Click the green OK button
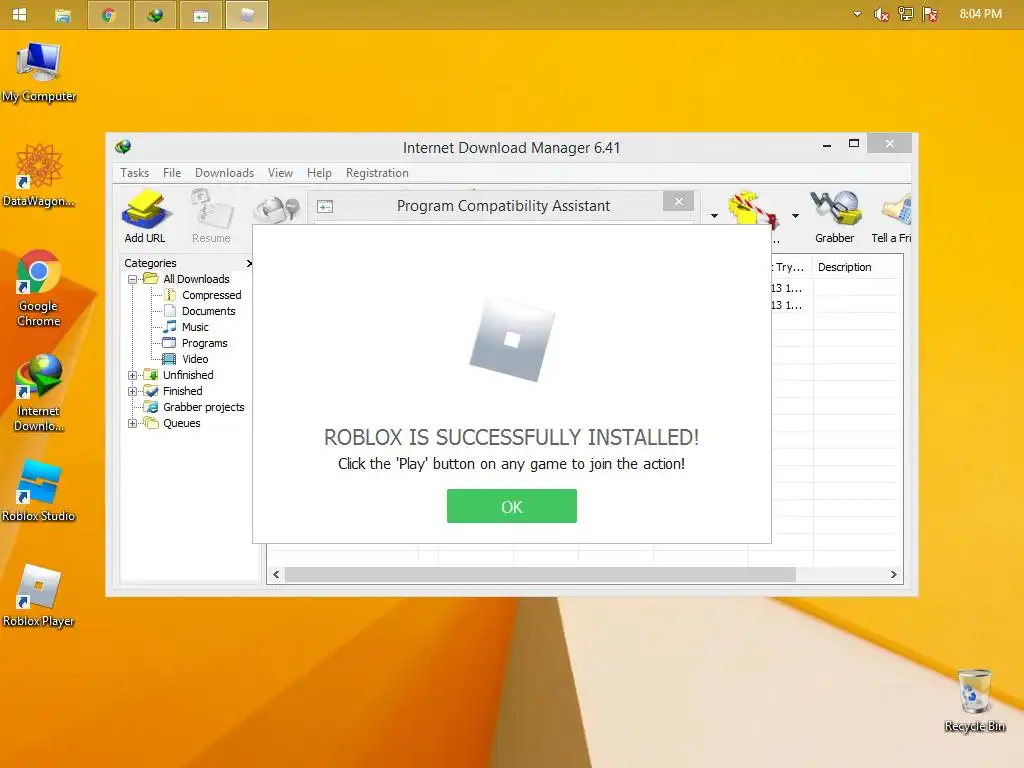Image resolution: width=1024 pixels, height=768 pixels. pyautogui.click(x=511, y=506)
